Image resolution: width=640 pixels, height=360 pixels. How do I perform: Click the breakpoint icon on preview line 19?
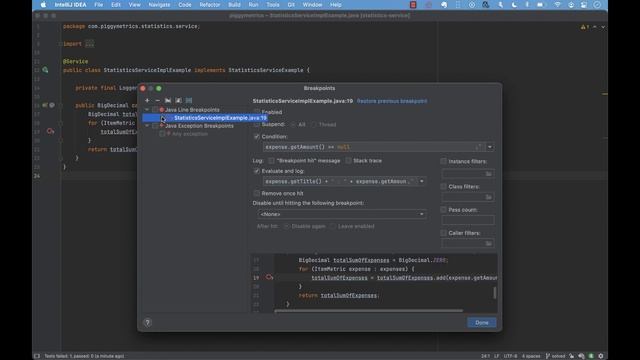click(x=269, y=277)
